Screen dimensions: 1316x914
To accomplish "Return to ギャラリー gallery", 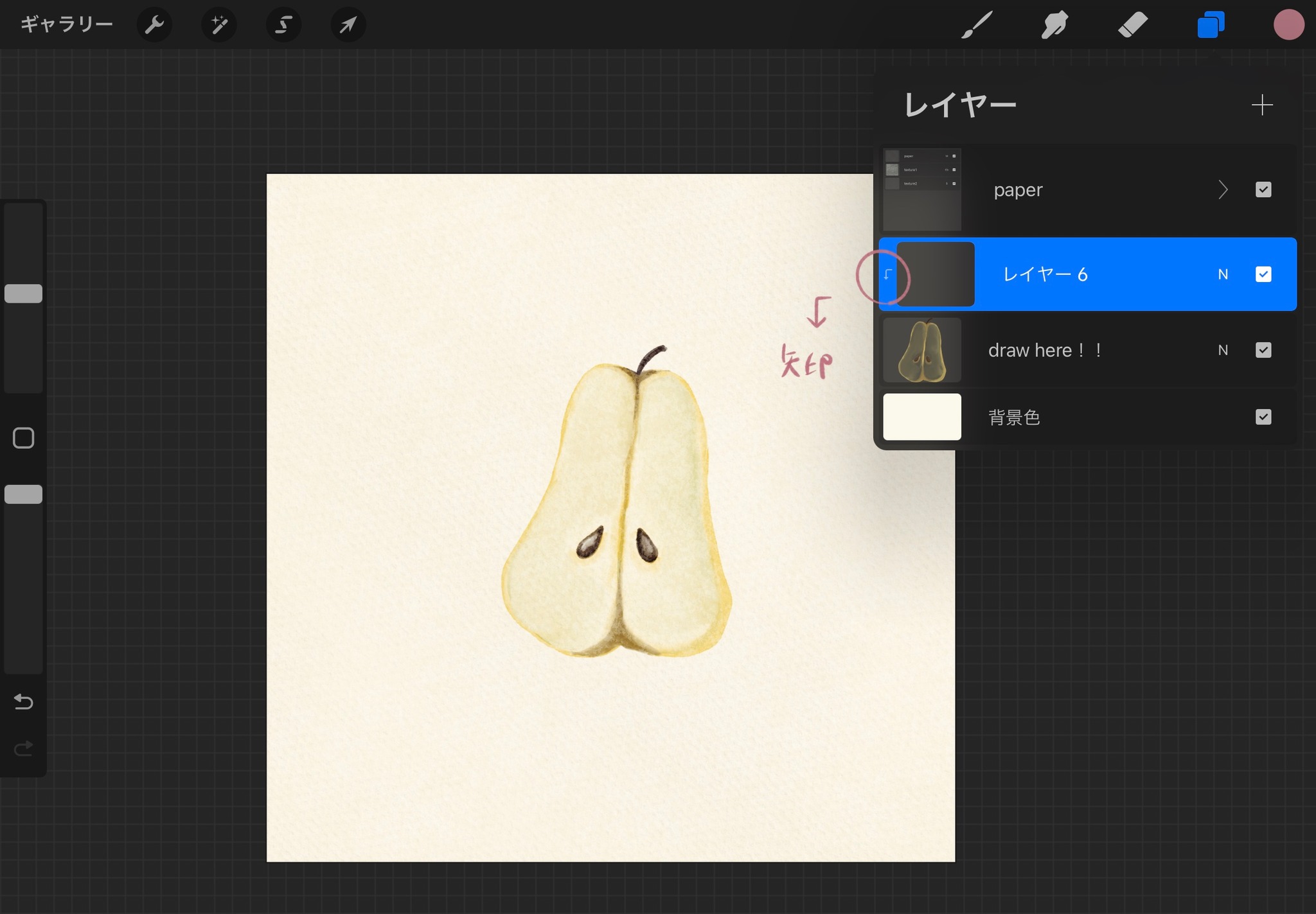I will tap(66, 25).
